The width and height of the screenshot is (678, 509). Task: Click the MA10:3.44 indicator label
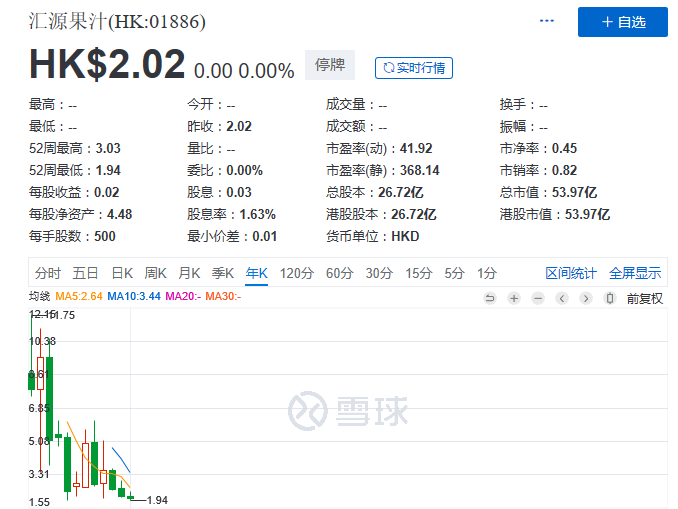click(x=134, y=296)
